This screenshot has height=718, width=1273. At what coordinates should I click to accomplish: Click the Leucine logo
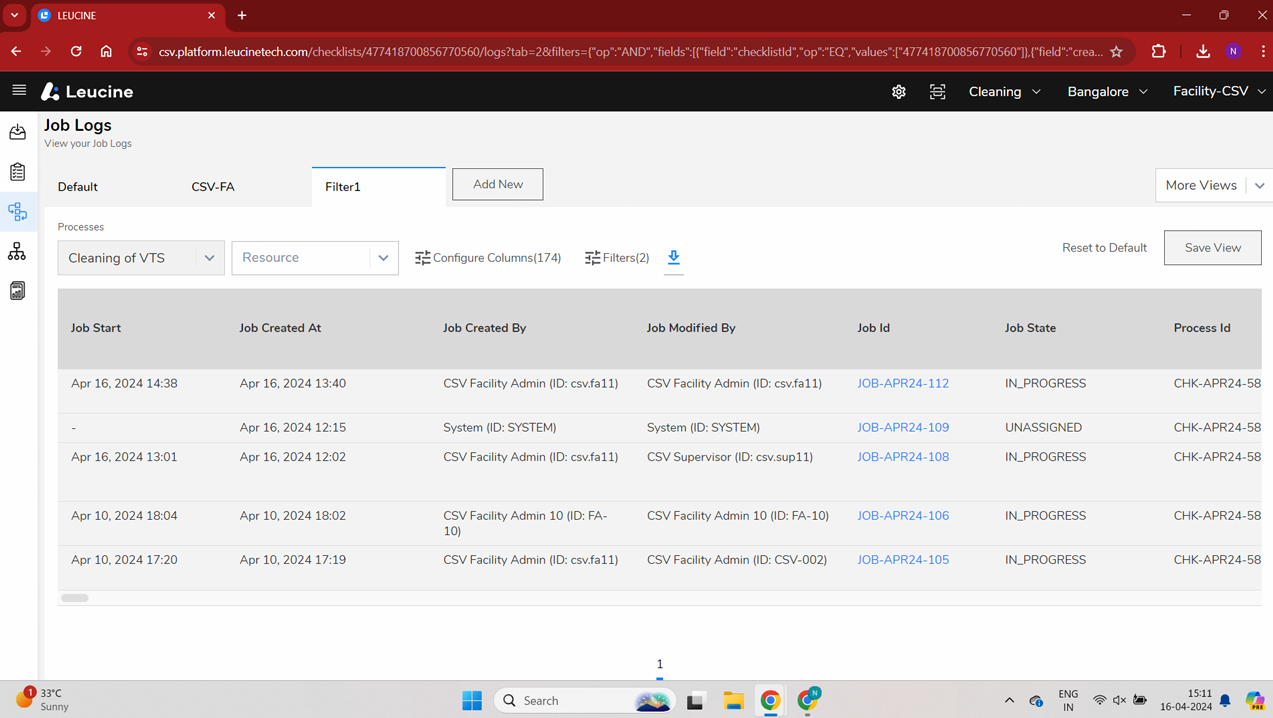[87, 91]
